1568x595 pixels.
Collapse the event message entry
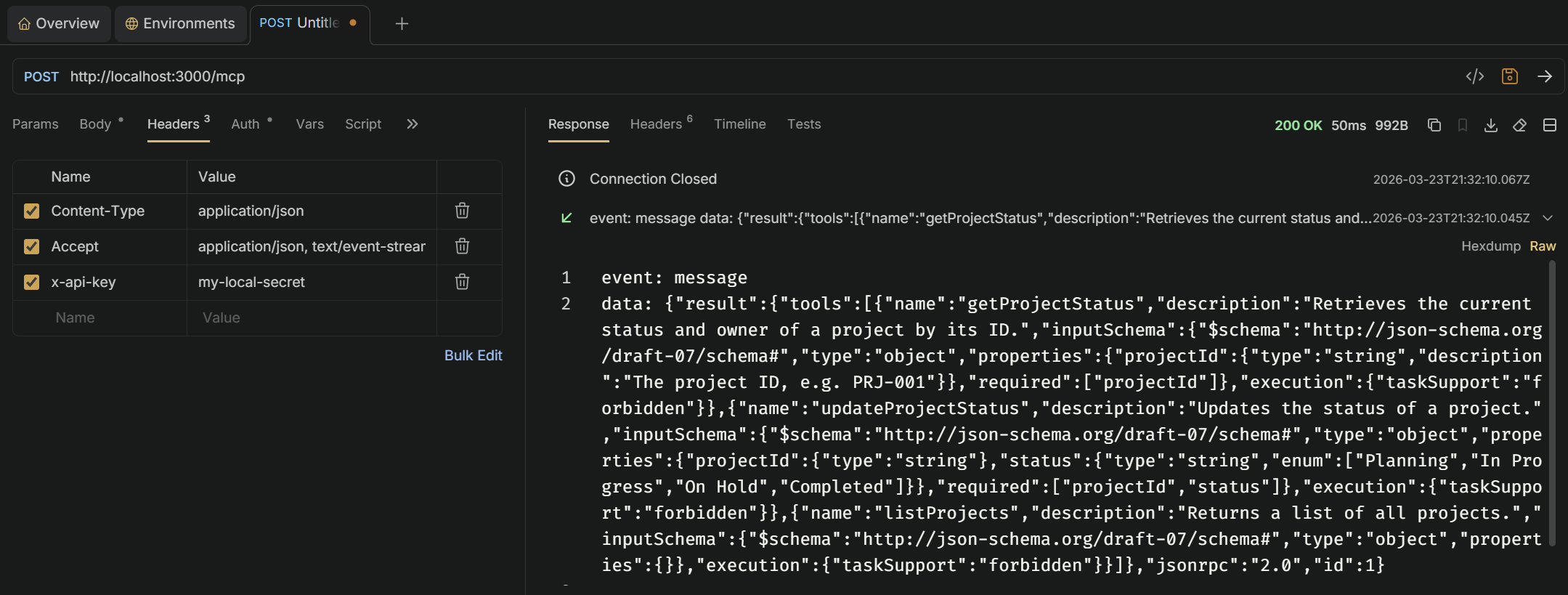pyautogui.click(x=1547, y=218)
